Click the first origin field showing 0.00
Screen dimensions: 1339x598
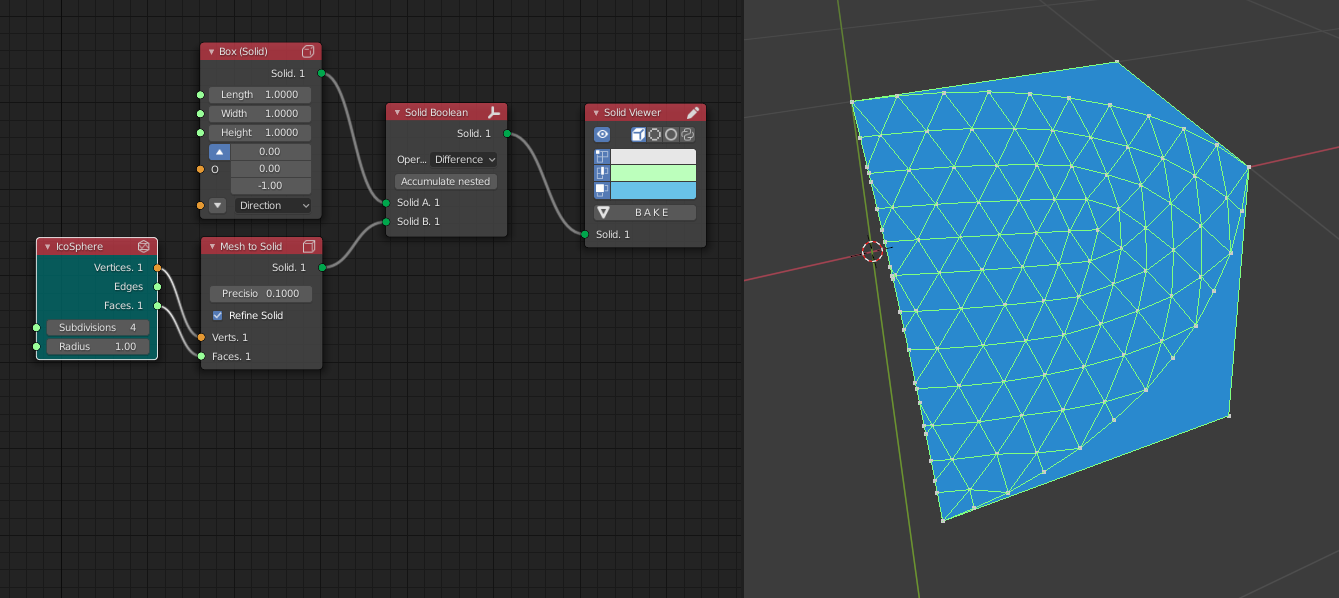coord(271,152)
